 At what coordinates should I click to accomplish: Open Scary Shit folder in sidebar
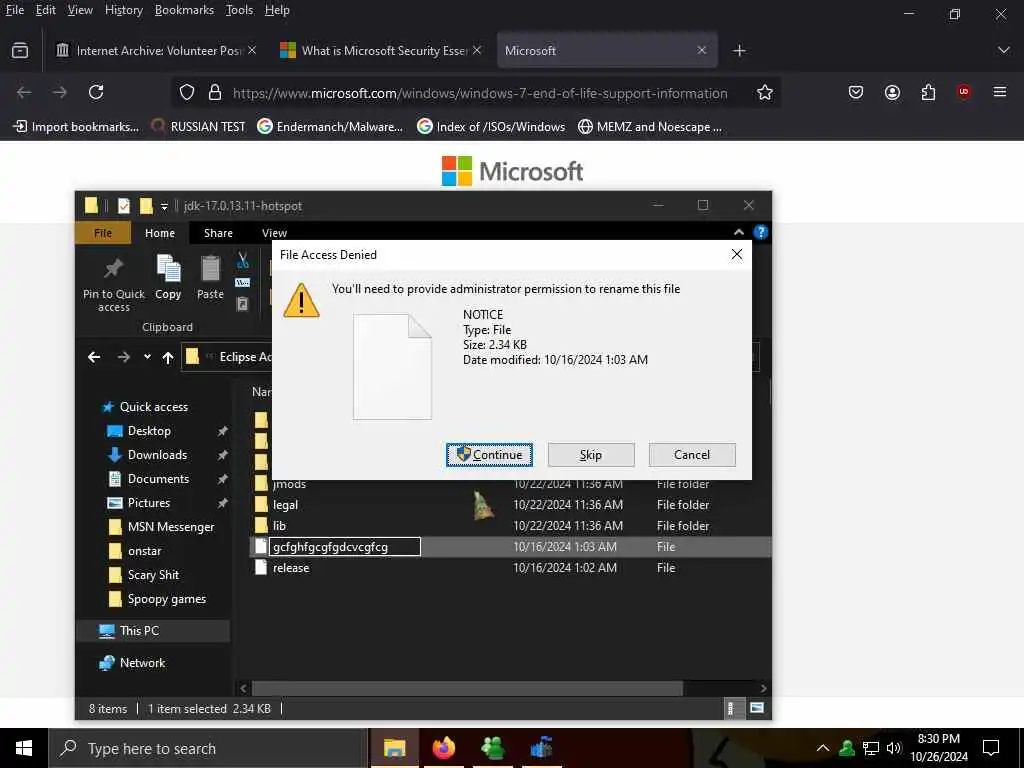tap(153, 575)
